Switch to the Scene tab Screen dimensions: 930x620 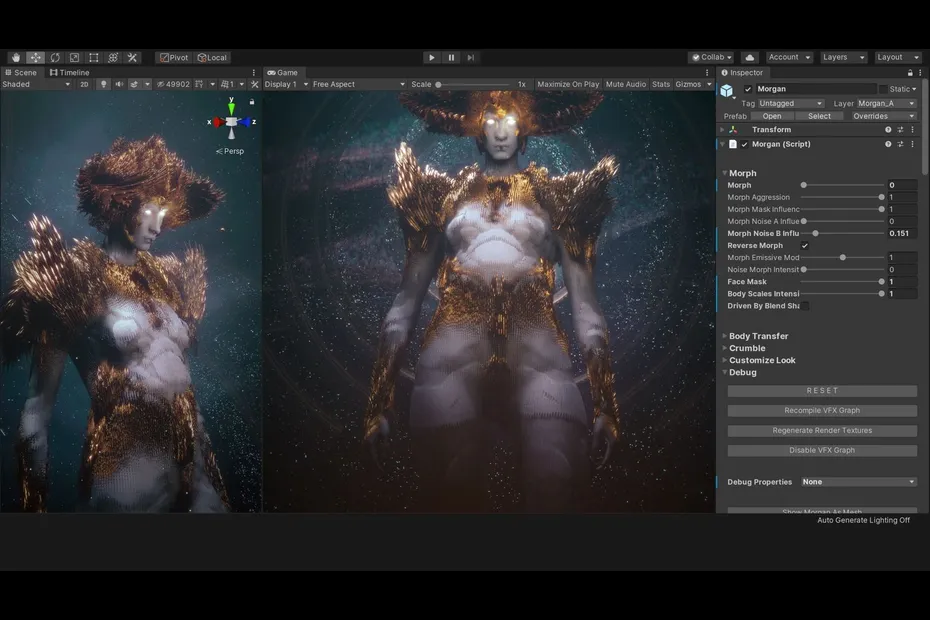pyautogui.click(x=21, y=72)
